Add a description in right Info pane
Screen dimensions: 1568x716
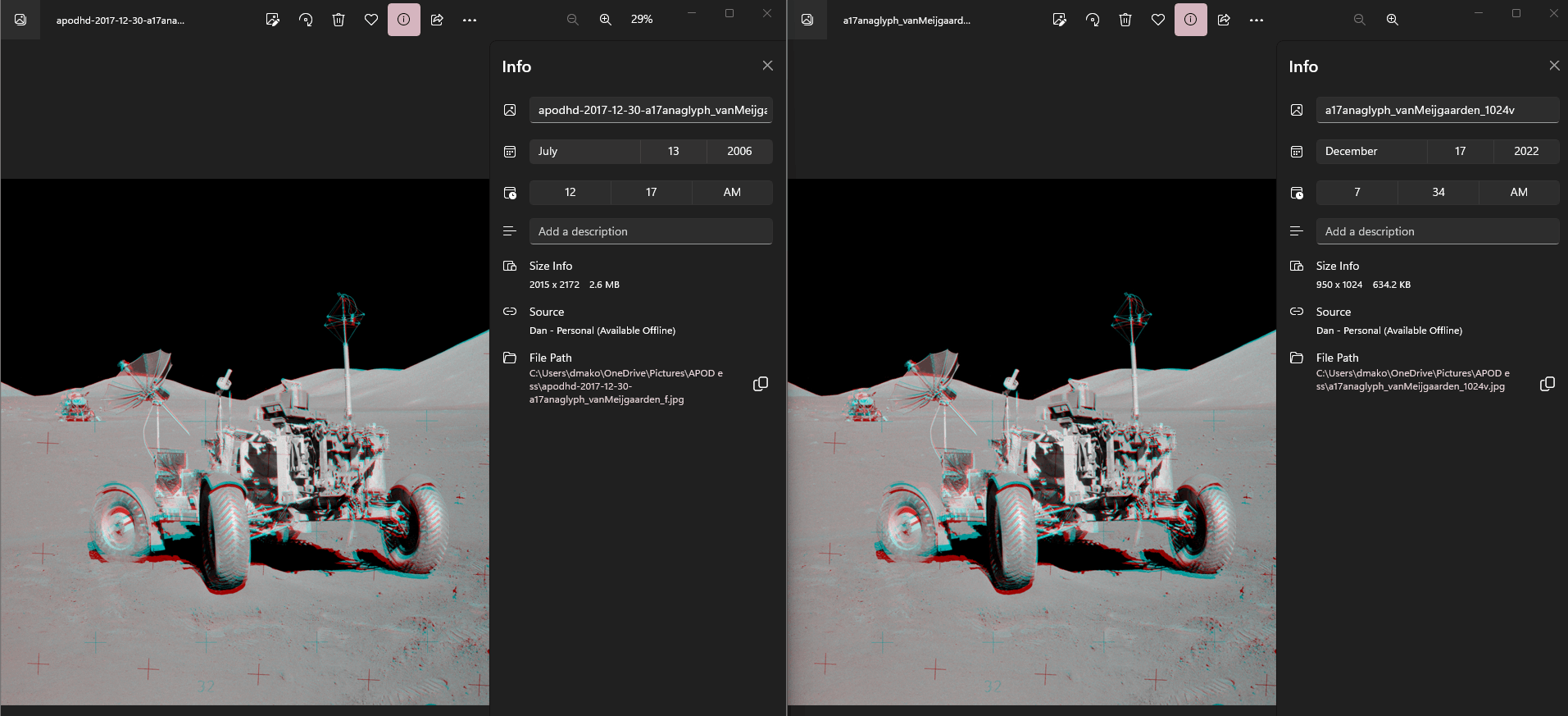click(x=1438, y=231)
